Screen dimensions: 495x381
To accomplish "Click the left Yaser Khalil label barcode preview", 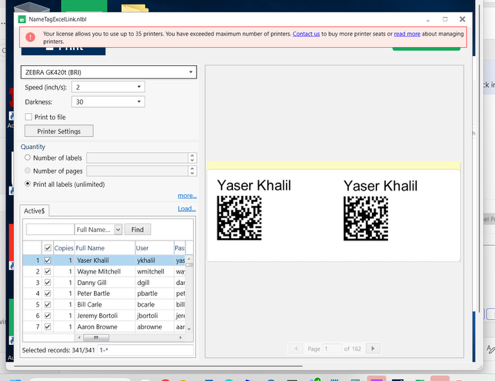I will point(239,218).
